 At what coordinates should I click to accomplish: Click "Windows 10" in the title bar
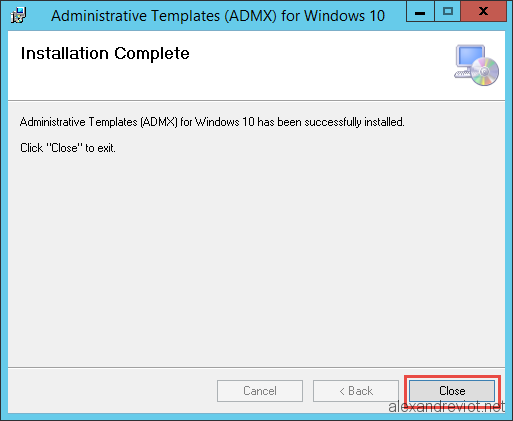point(345,16)
